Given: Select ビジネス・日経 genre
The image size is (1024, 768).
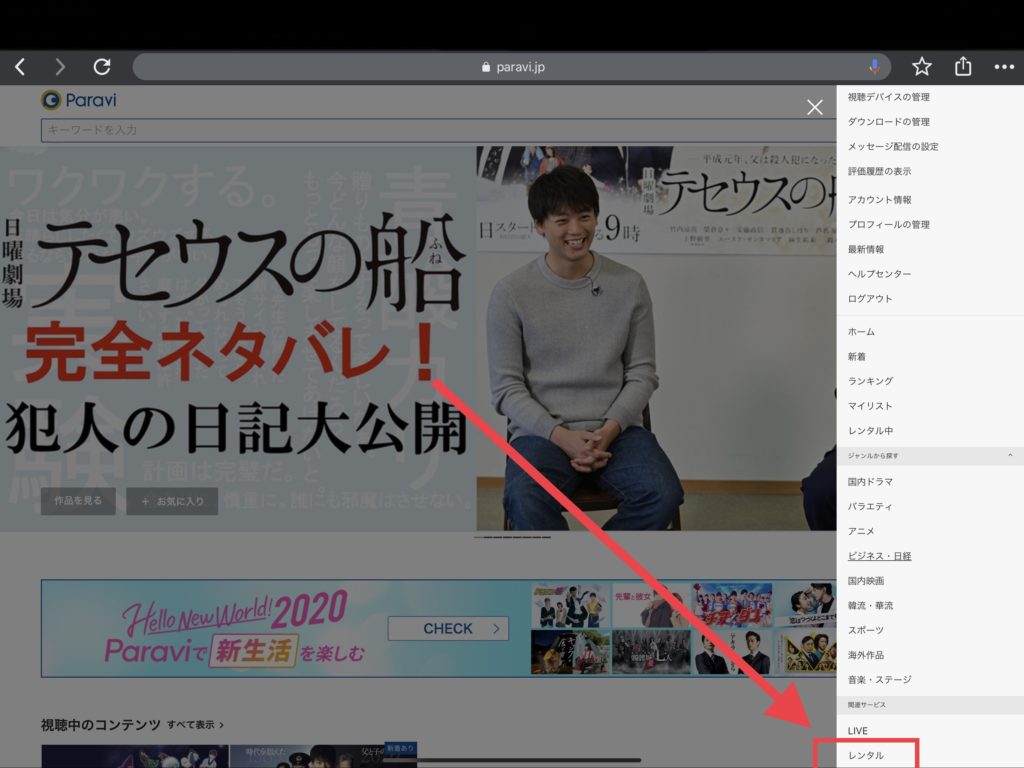Looking at the screenshot, I should pyautogui.click(x=879, y=556).
